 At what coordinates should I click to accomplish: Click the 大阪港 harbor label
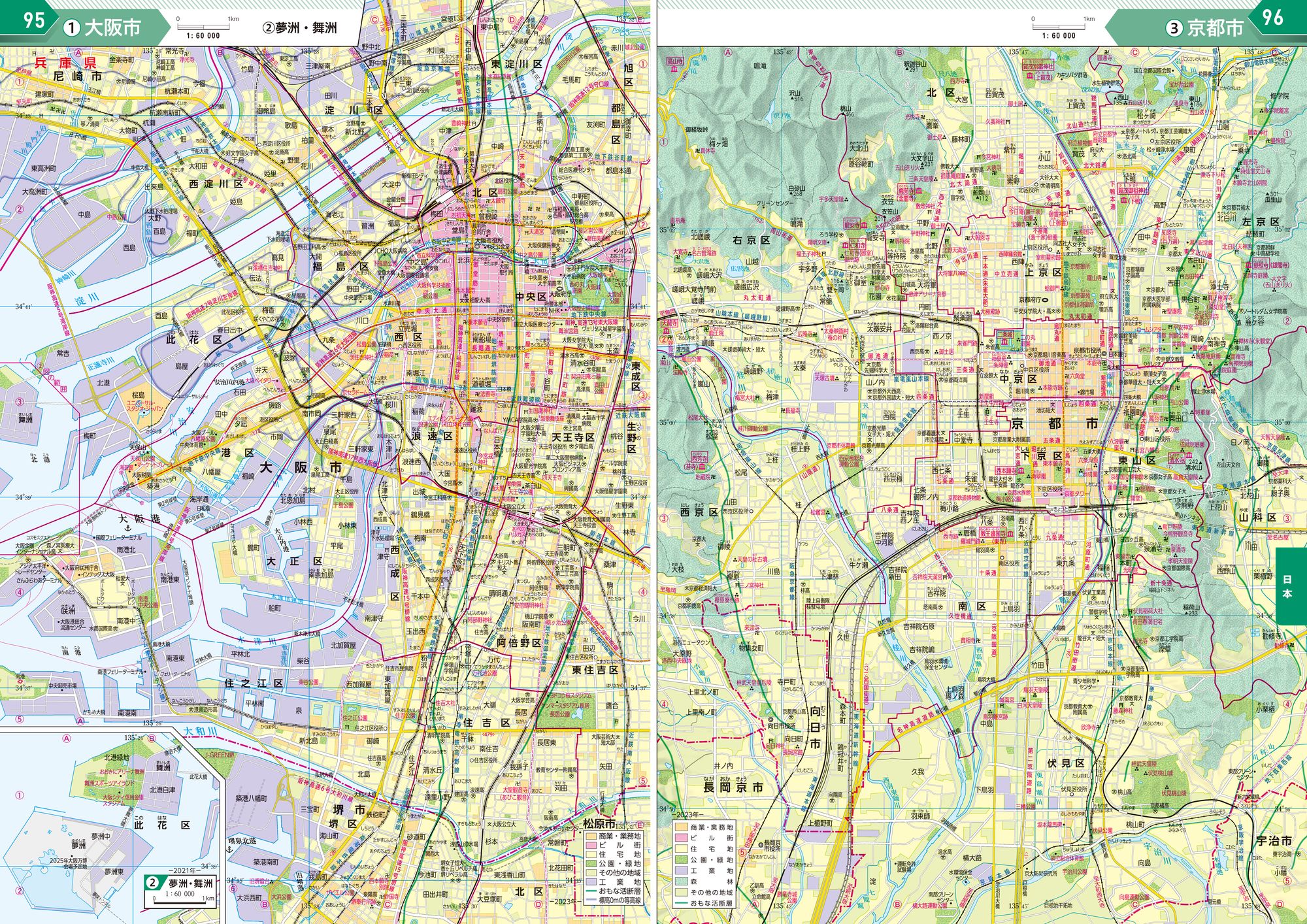coord(140,519)
